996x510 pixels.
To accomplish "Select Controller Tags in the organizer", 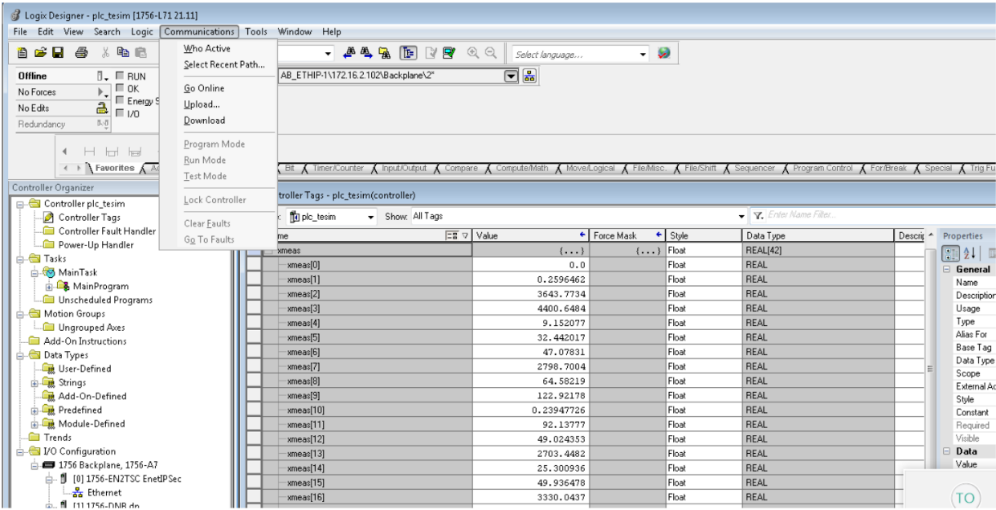I will 90,217.
